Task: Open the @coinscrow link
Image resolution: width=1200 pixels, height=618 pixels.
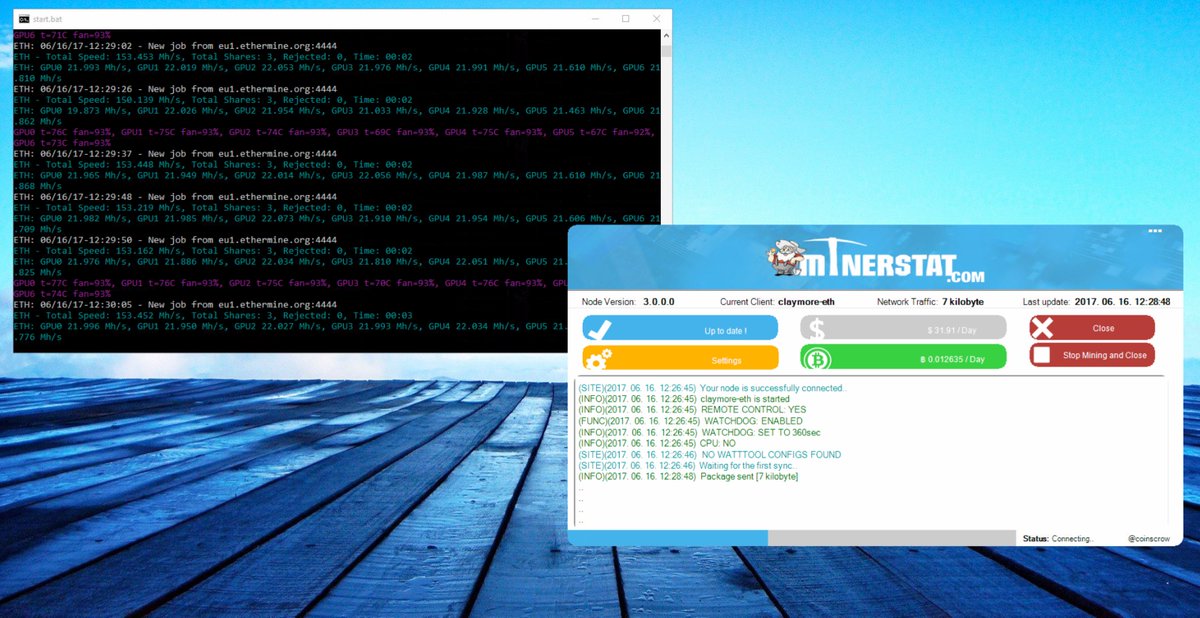Action: coord(1148,538)
